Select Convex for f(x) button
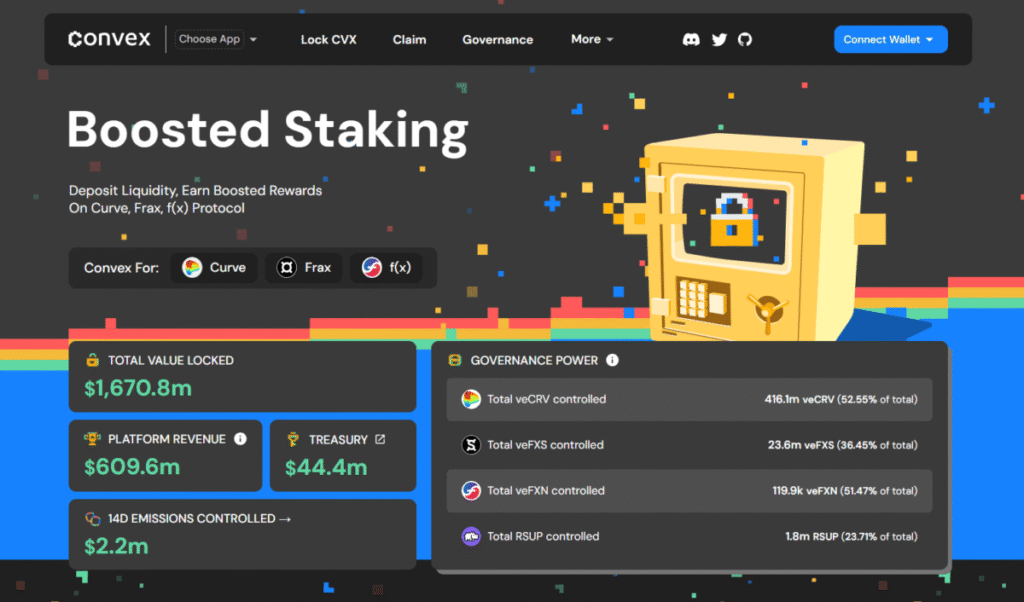 click(x=385, y=268)
